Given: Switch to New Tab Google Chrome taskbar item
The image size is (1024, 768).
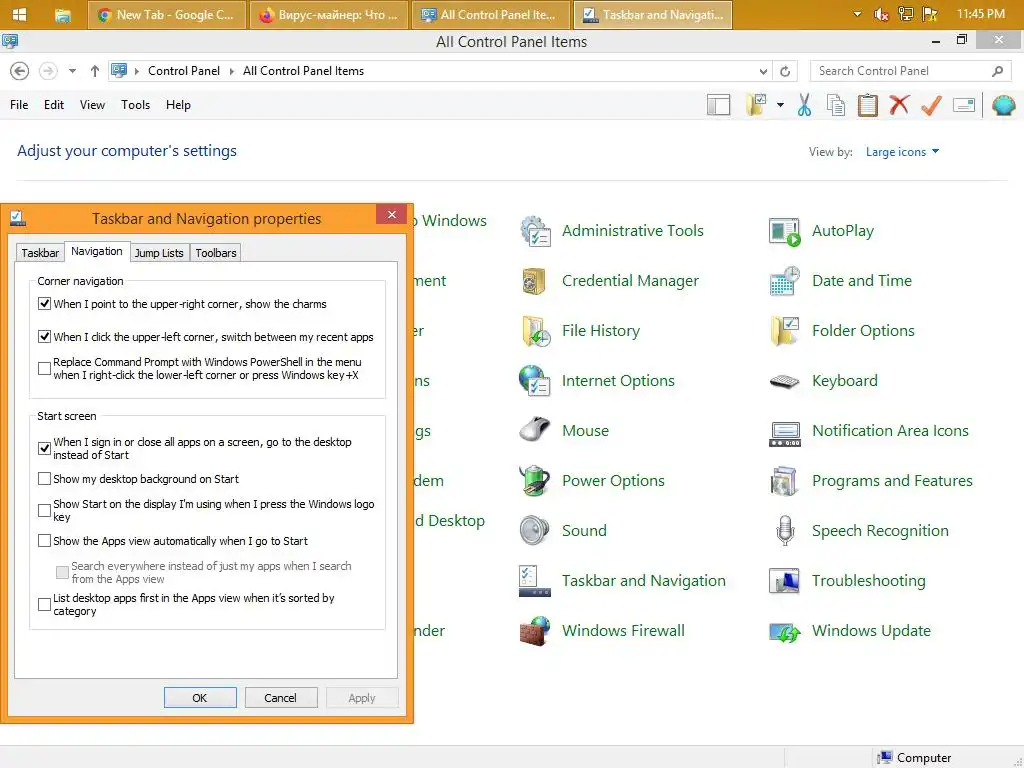Looking at the screenshot, I should (x=166, y=15).
